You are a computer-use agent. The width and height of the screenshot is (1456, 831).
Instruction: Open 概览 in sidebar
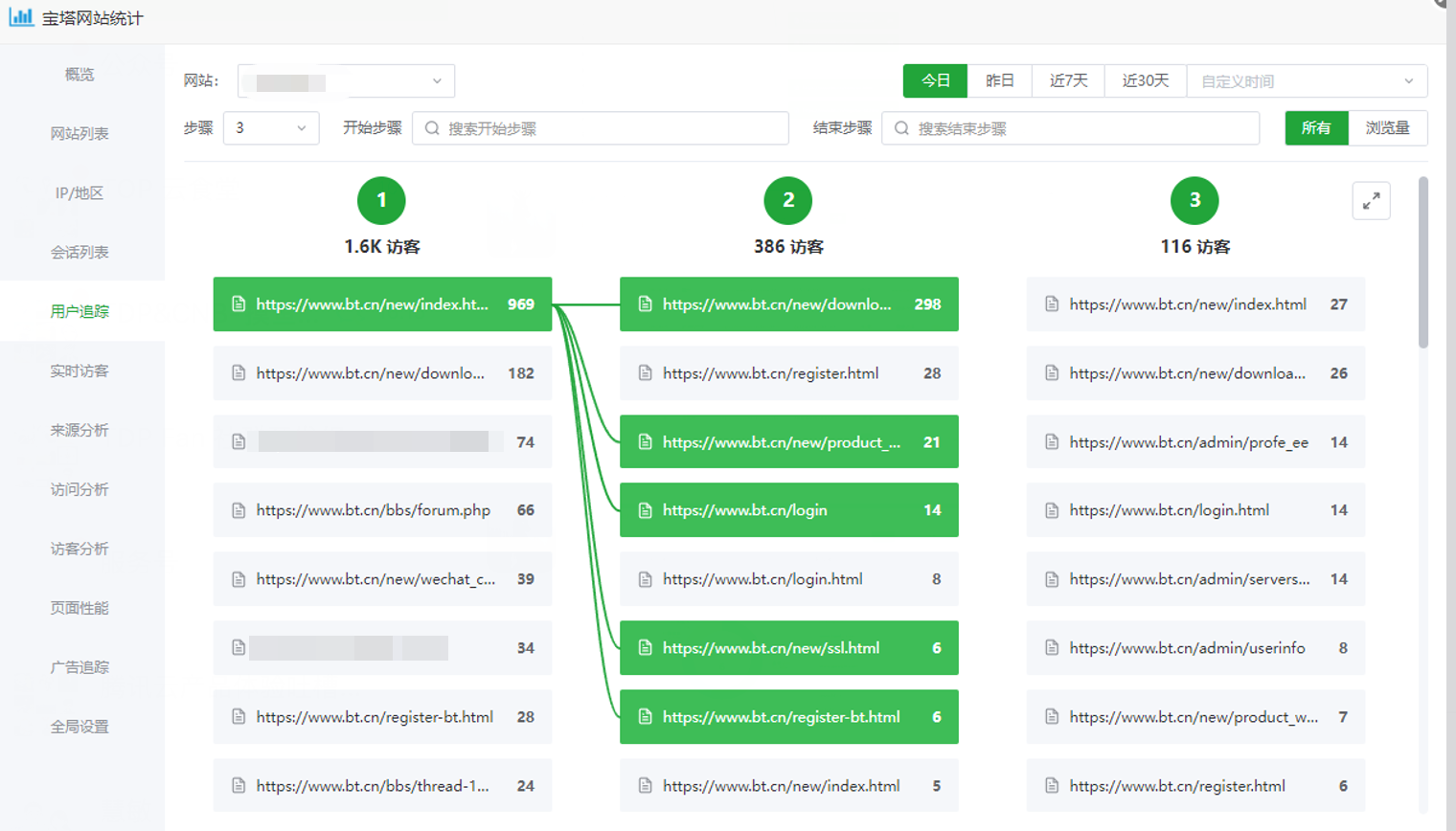point(80,75)
